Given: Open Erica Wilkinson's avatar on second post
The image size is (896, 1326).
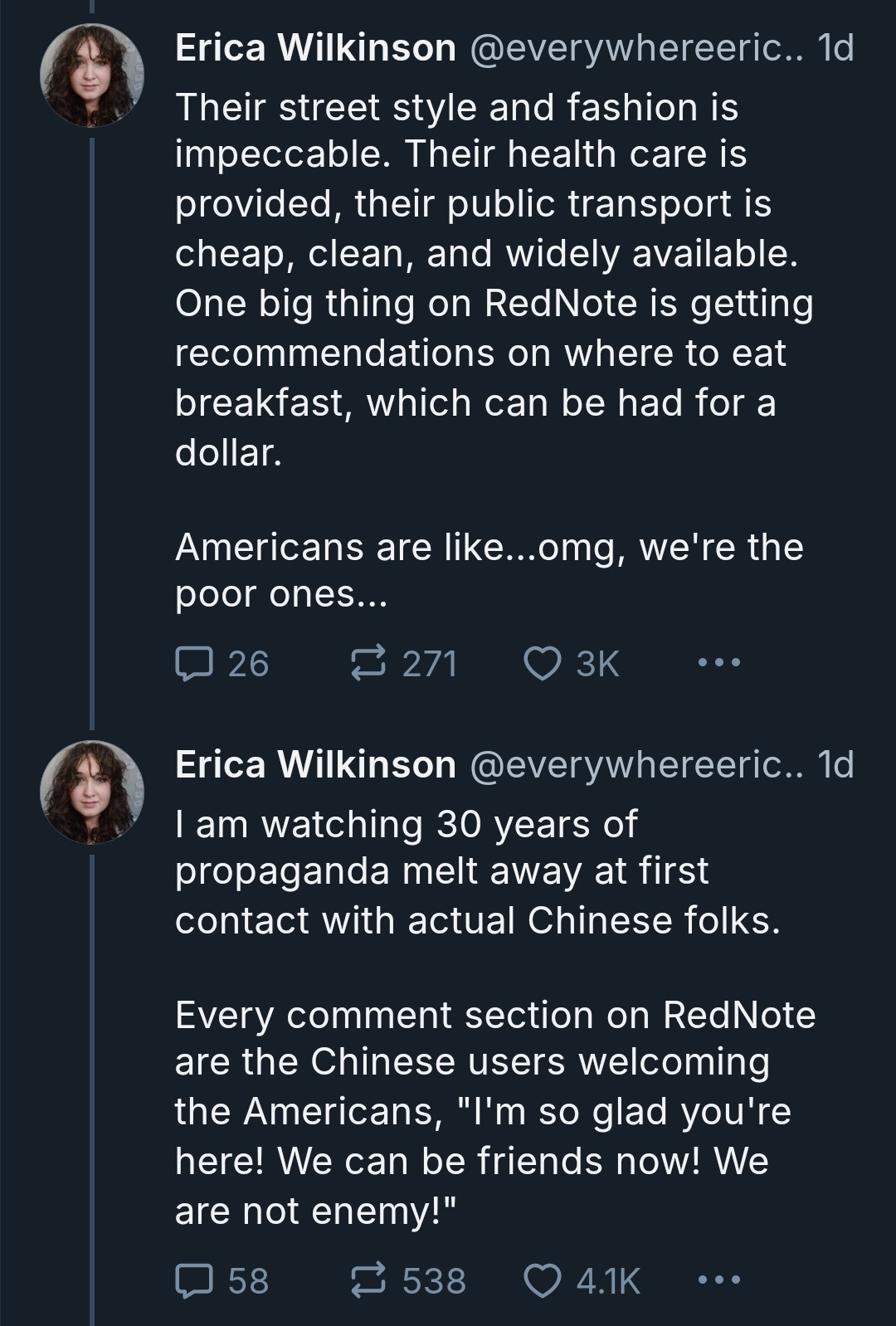Looking at the screenshot, I should 92,792.
